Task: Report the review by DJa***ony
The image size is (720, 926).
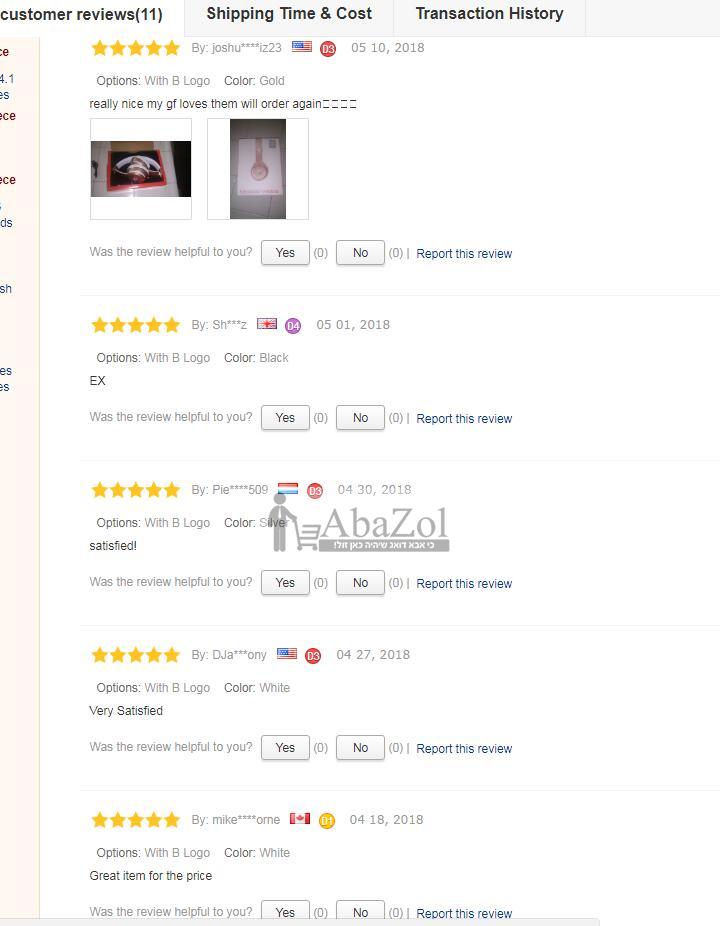Action: click(464, 748)
